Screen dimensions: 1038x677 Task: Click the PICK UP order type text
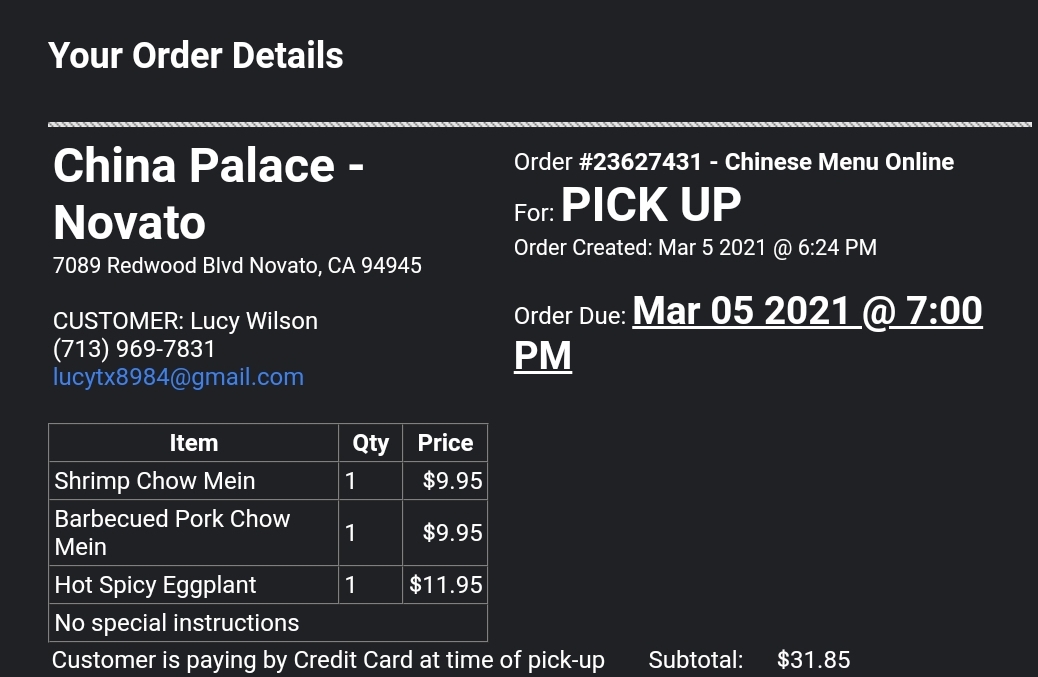650,206
